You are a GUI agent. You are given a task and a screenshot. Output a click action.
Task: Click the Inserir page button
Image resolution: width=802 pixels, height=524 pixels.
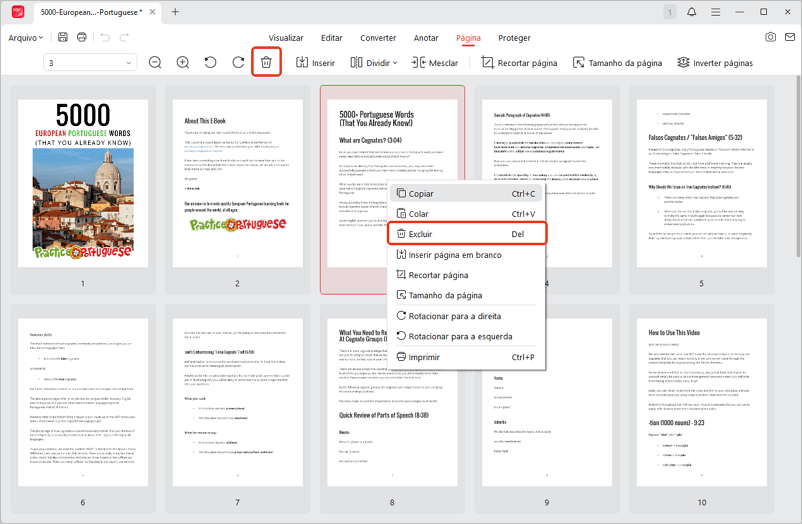[x=316, y=63]
